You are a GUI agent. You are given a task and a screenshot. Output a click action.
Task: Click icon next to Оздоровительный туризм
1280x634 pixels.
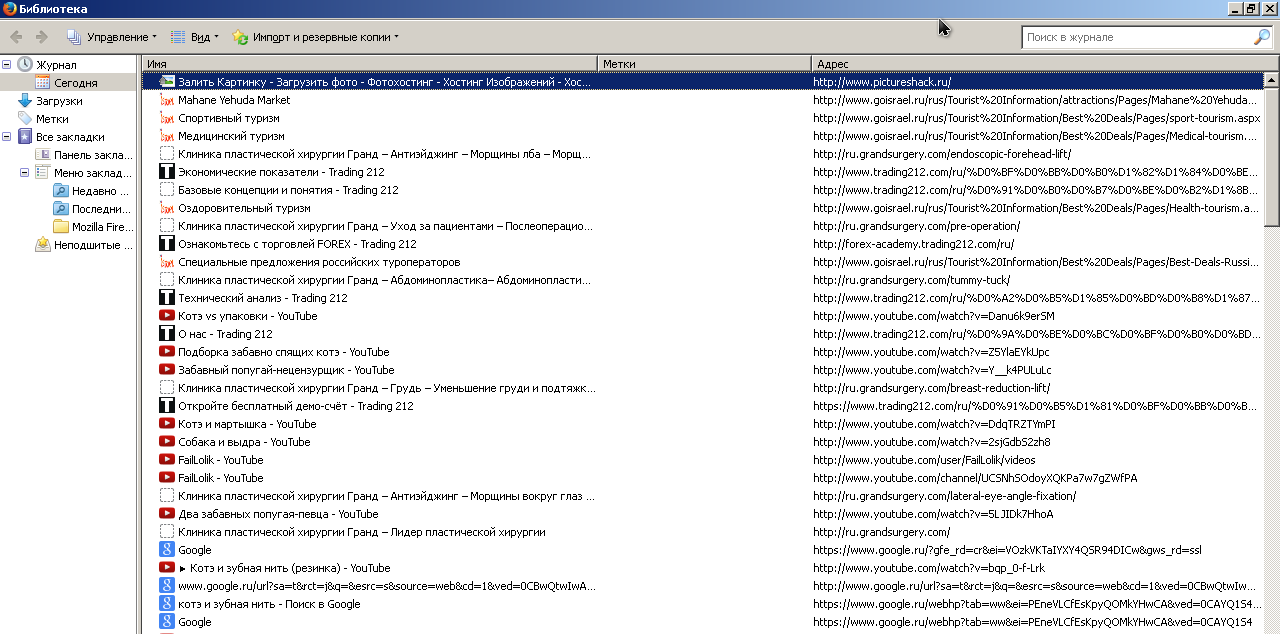click(167, 208)
